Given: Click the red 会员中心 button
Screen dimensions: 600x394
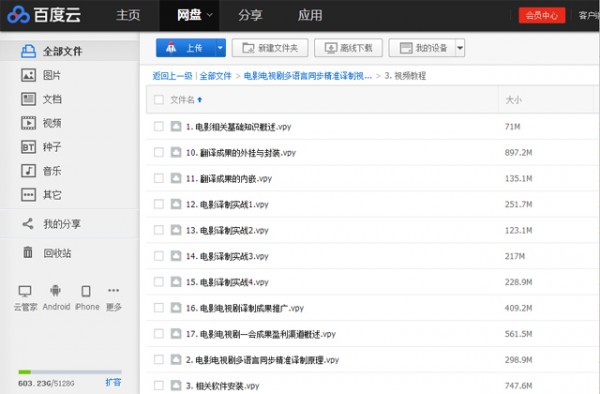Looking at the screenshot, I should click(542, 15).
